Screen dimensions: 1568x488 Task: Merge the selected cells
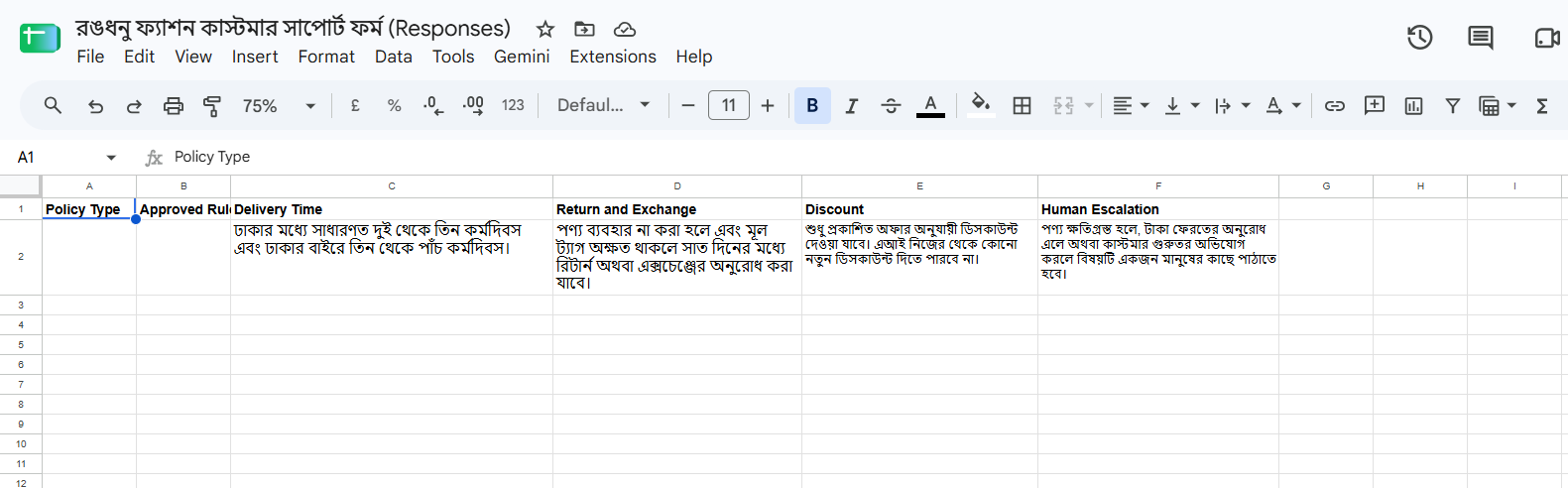1063,105
